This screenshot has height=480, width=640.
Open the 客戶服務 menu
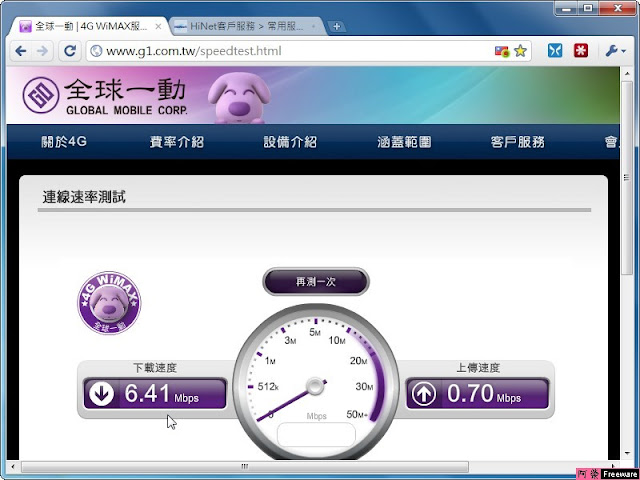coord(518,142)
